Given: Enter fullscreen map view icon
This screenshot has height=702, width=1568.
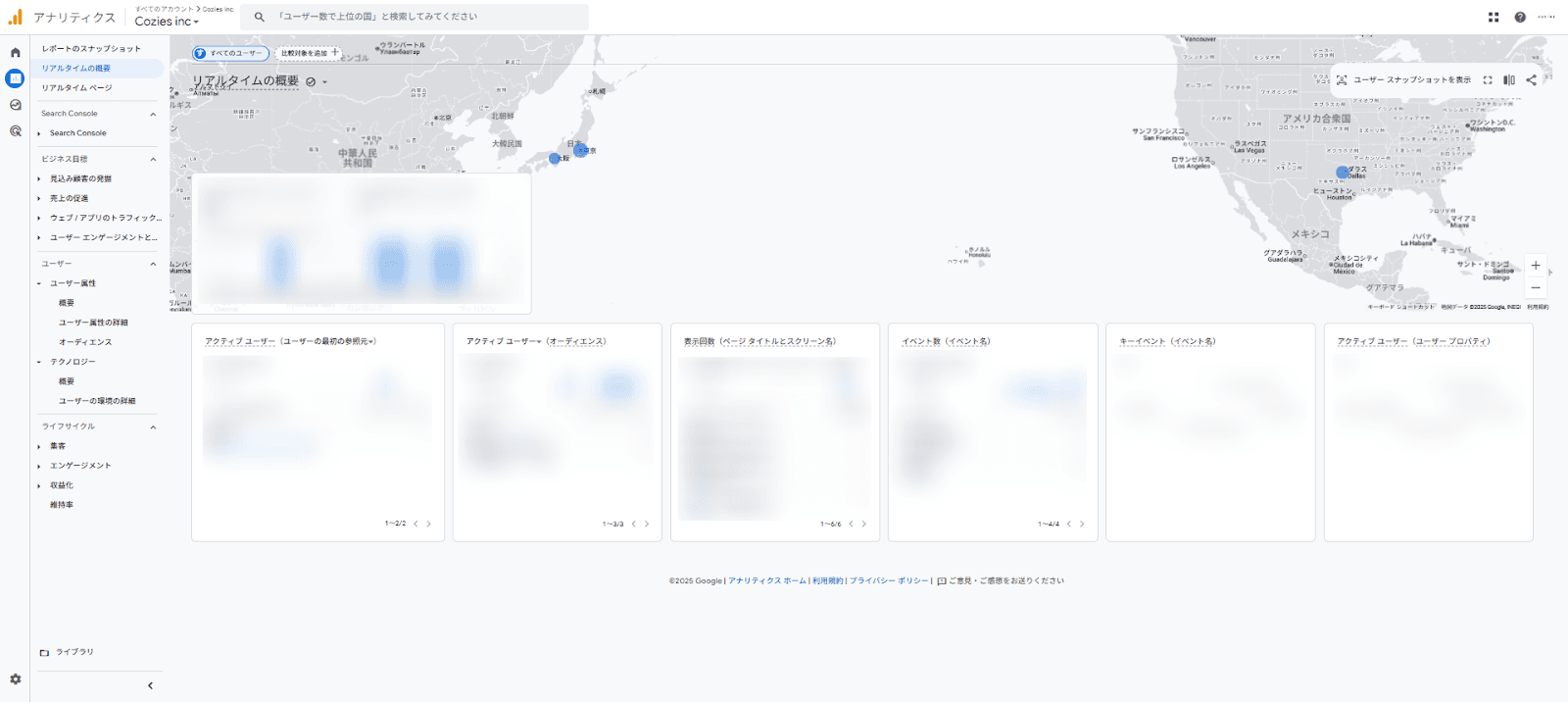Looking at the screenshot, I should pyautogui.click(x=1488, y=80).
